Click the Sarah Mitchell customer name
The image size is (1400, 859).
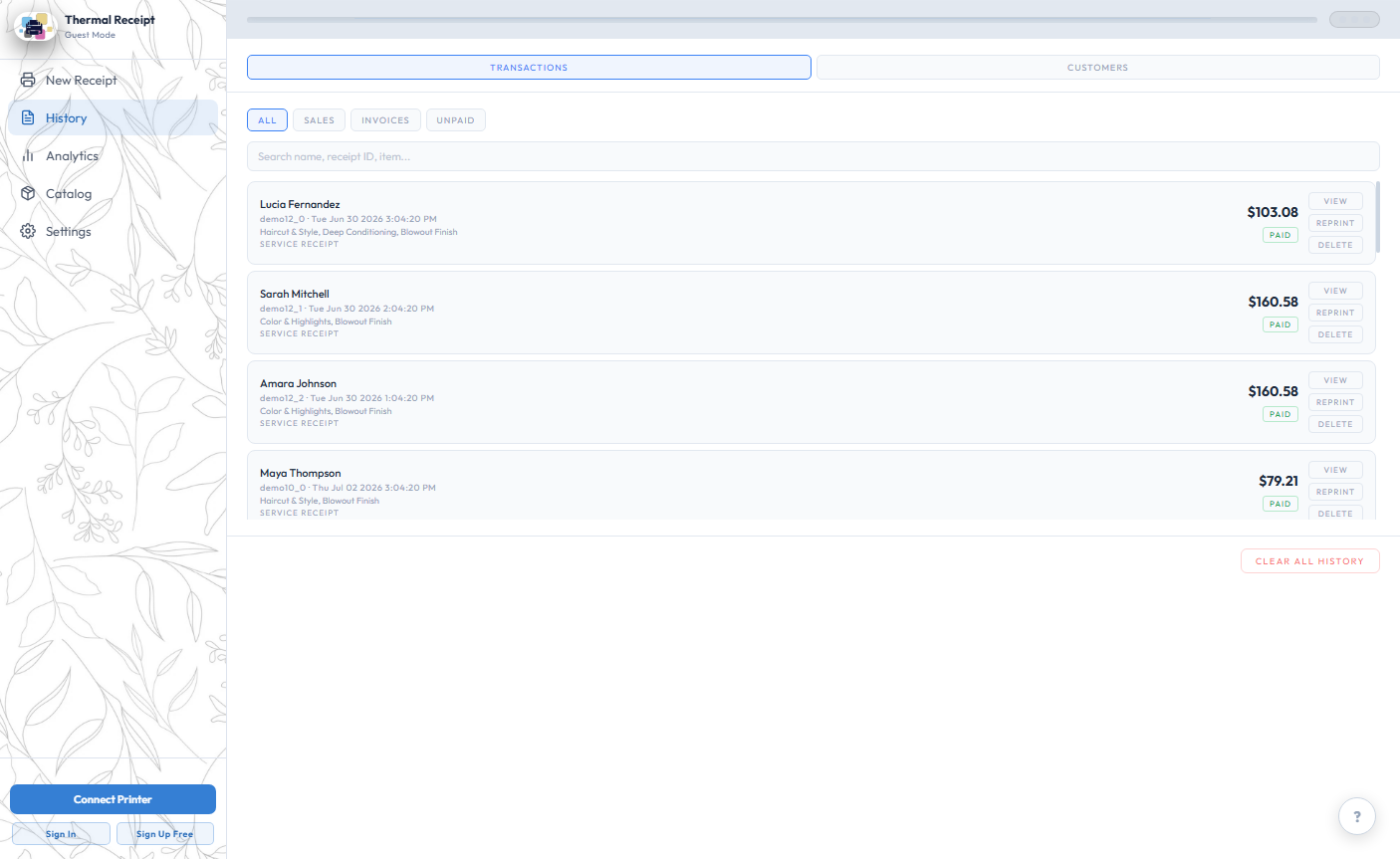[295, 294]
